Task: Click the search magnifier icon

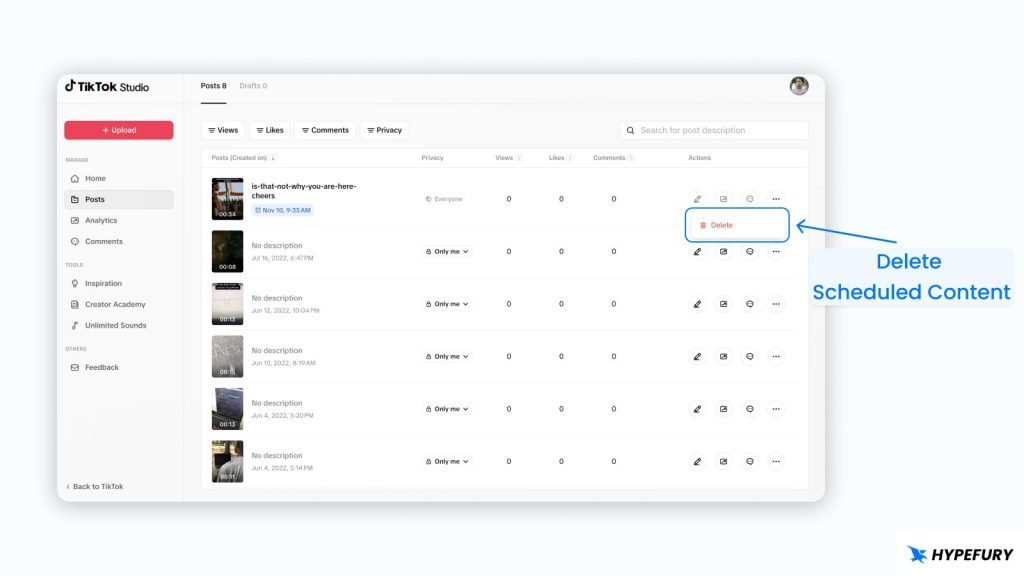Action: click(x=630, y=130)
